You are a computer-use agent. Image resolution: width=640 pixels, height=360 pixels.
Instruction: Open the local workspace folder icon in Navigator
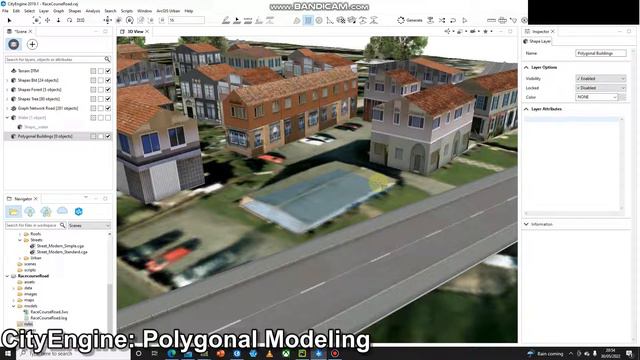13,211
